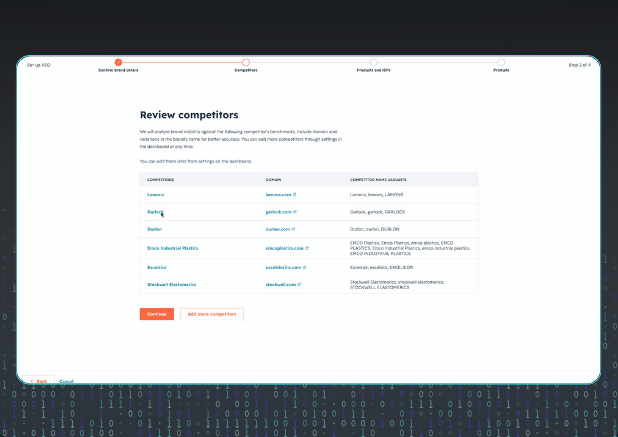Viewport: 618px width, 437px height.
Task: Open external link icon beside durlon.com
Action: 293,229
